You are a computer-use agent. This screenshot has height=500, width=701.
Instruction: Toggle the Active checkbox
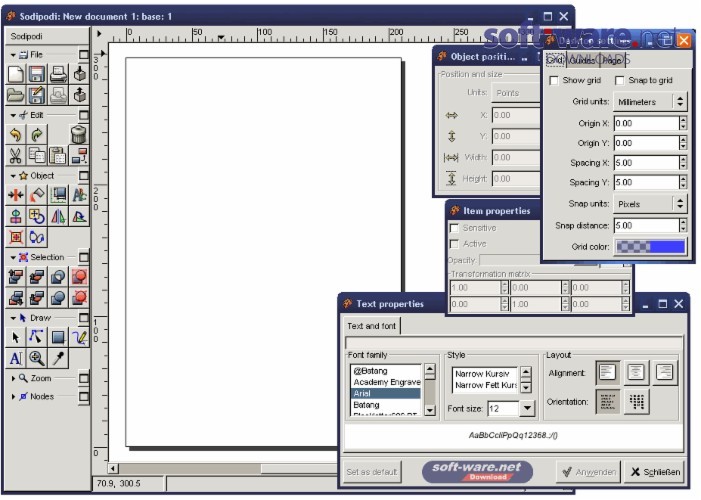tap(454, 244)
